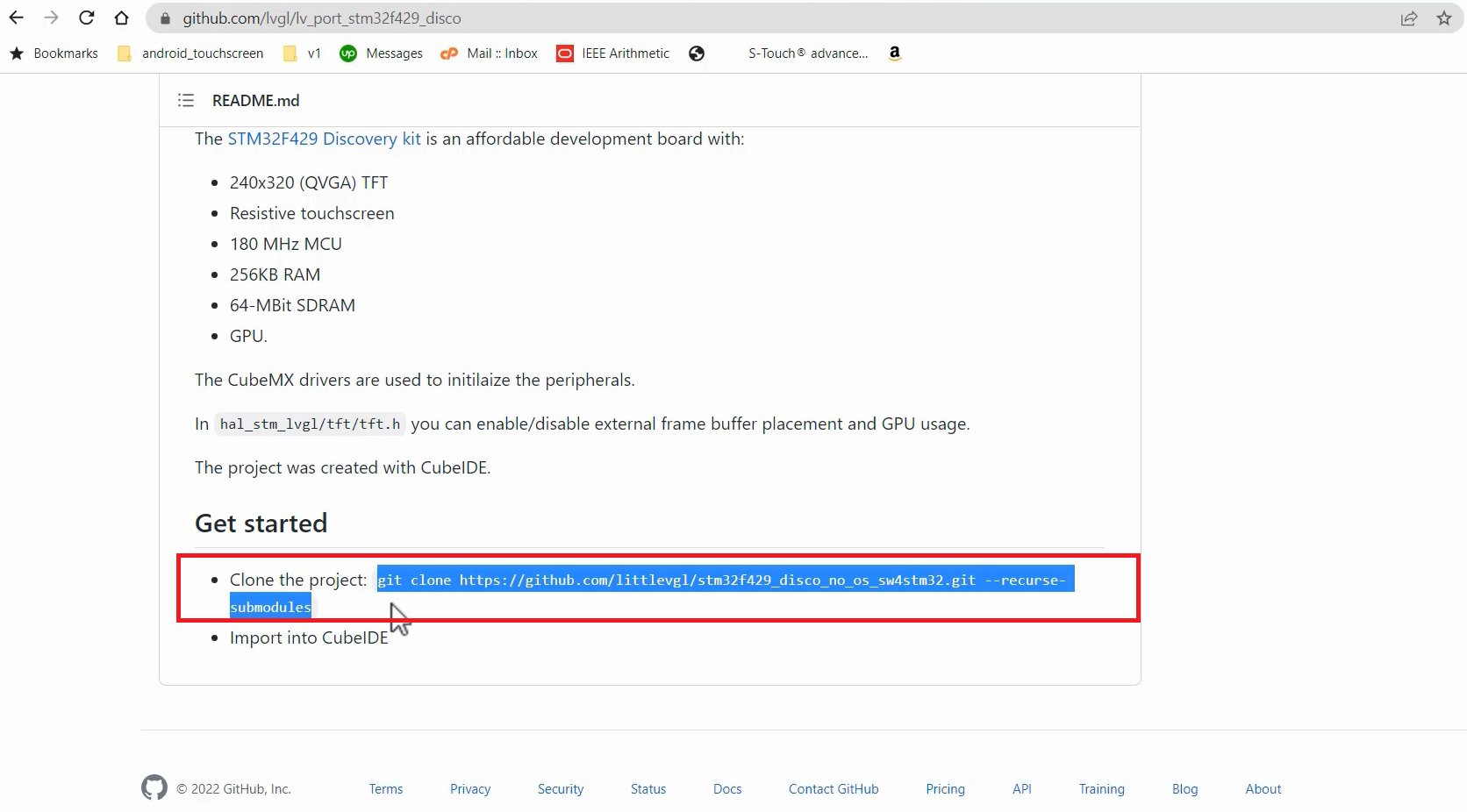This screenshot has height=812, width=1467.
Task: Click the Resistive touchscreen bullet
Action: [311, 213]
